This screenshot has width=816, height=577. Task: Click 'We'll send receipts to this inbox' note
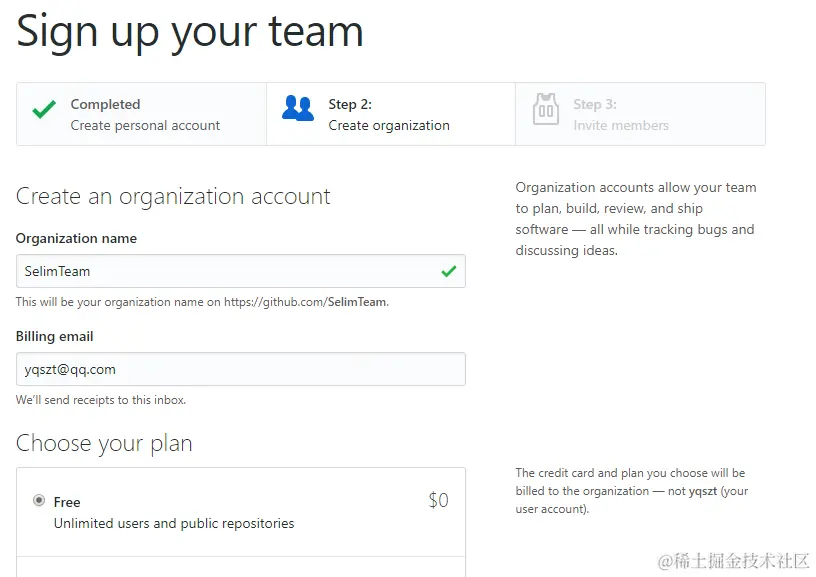[101, 400]
